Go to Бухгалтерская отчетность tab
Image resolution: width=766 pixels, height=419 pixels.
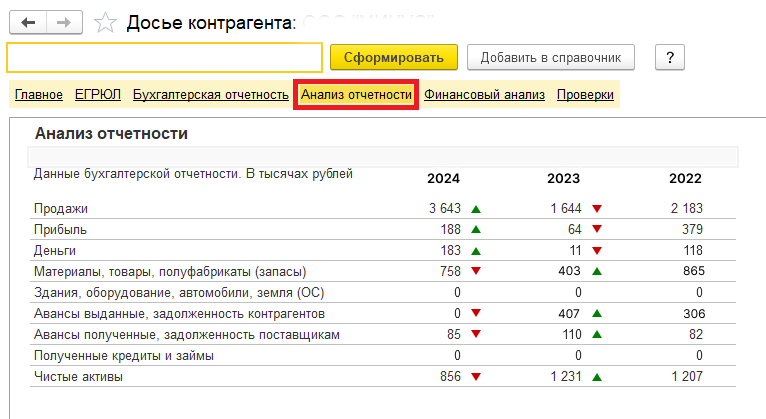210,95
